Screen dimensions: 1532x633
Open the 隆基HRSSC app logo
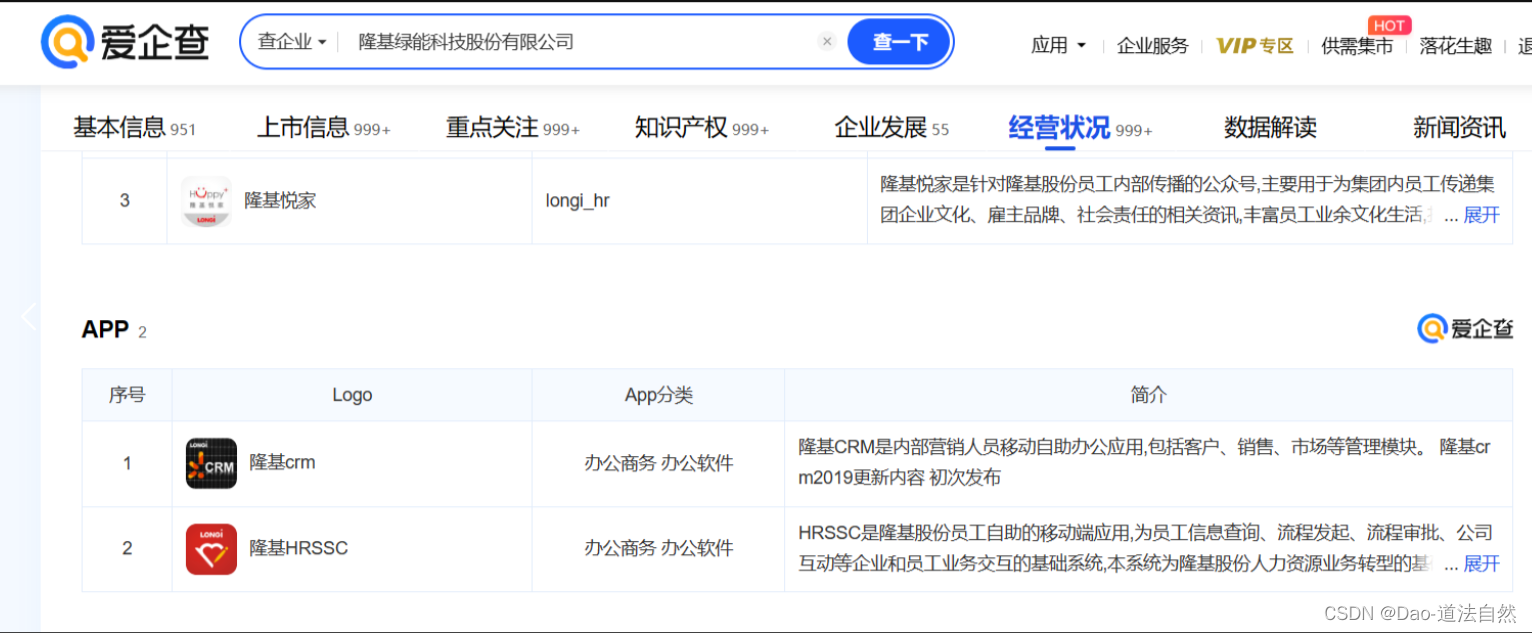[211, 549]
